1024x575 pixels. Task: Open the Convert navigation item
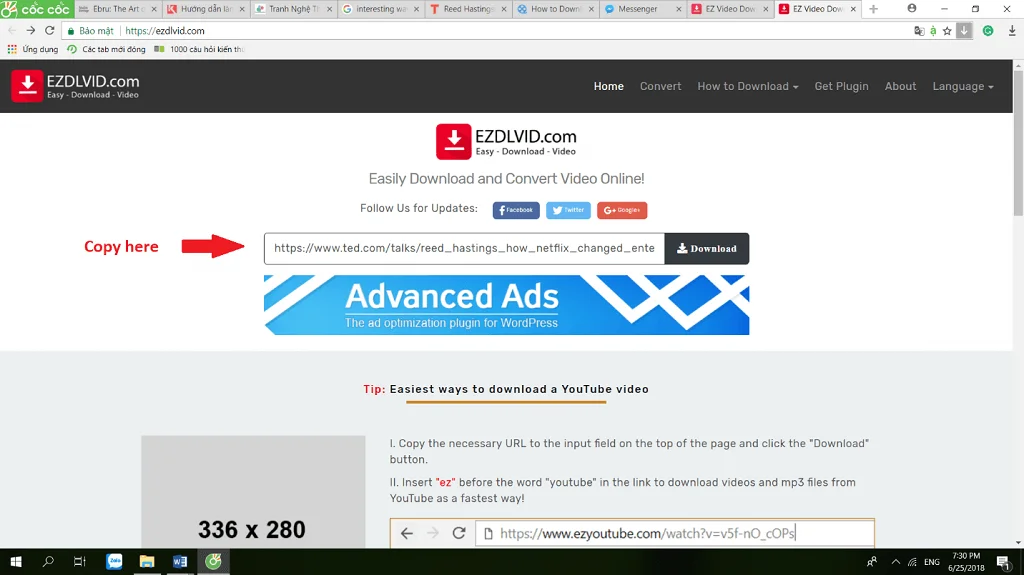(660, 86)
